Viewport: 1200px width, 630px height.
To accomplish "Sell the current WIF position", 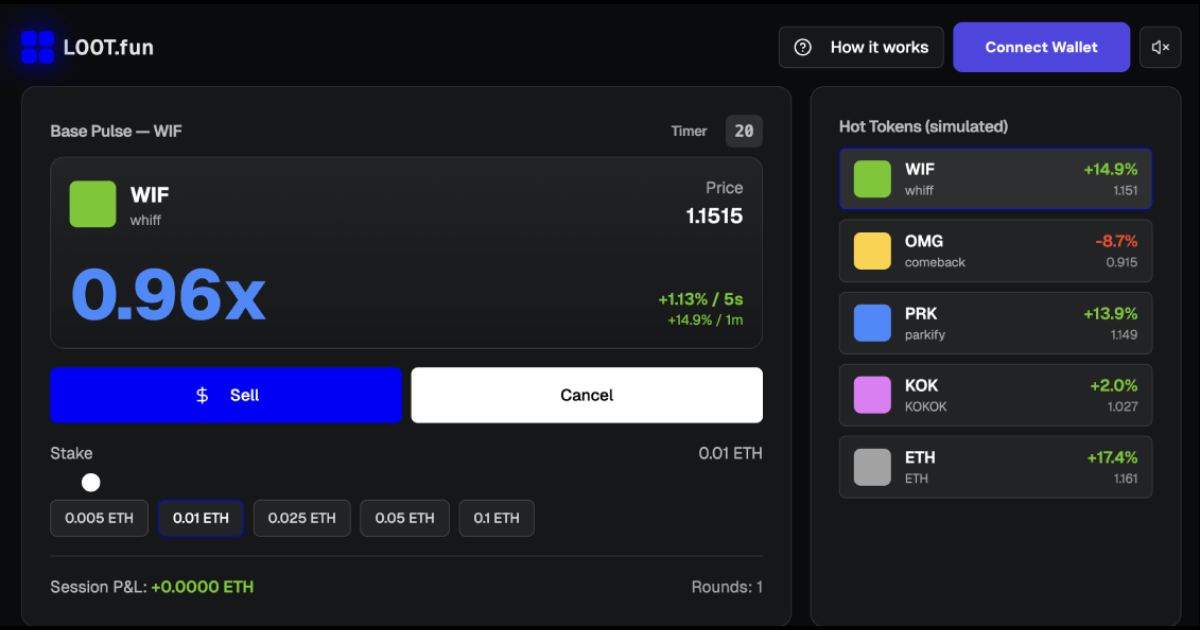I will click(226, 395).
